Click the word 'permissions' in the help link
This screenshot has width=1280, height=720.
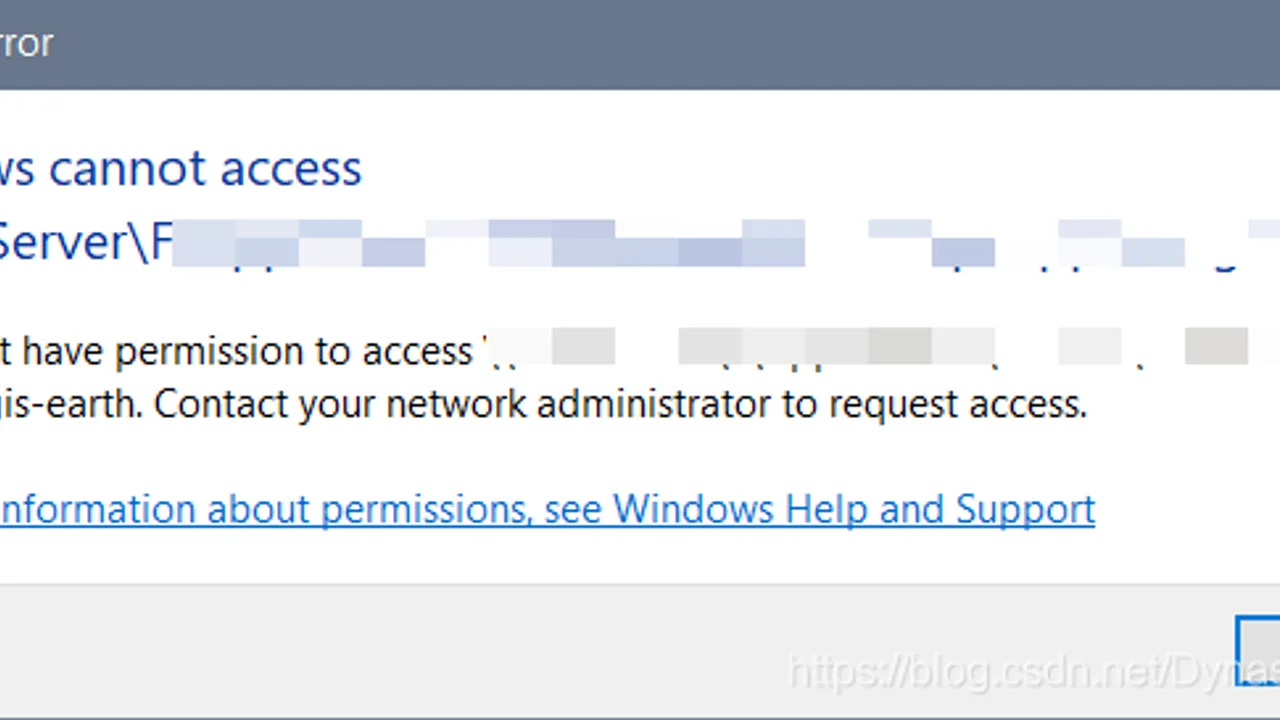tap(424, 510)
